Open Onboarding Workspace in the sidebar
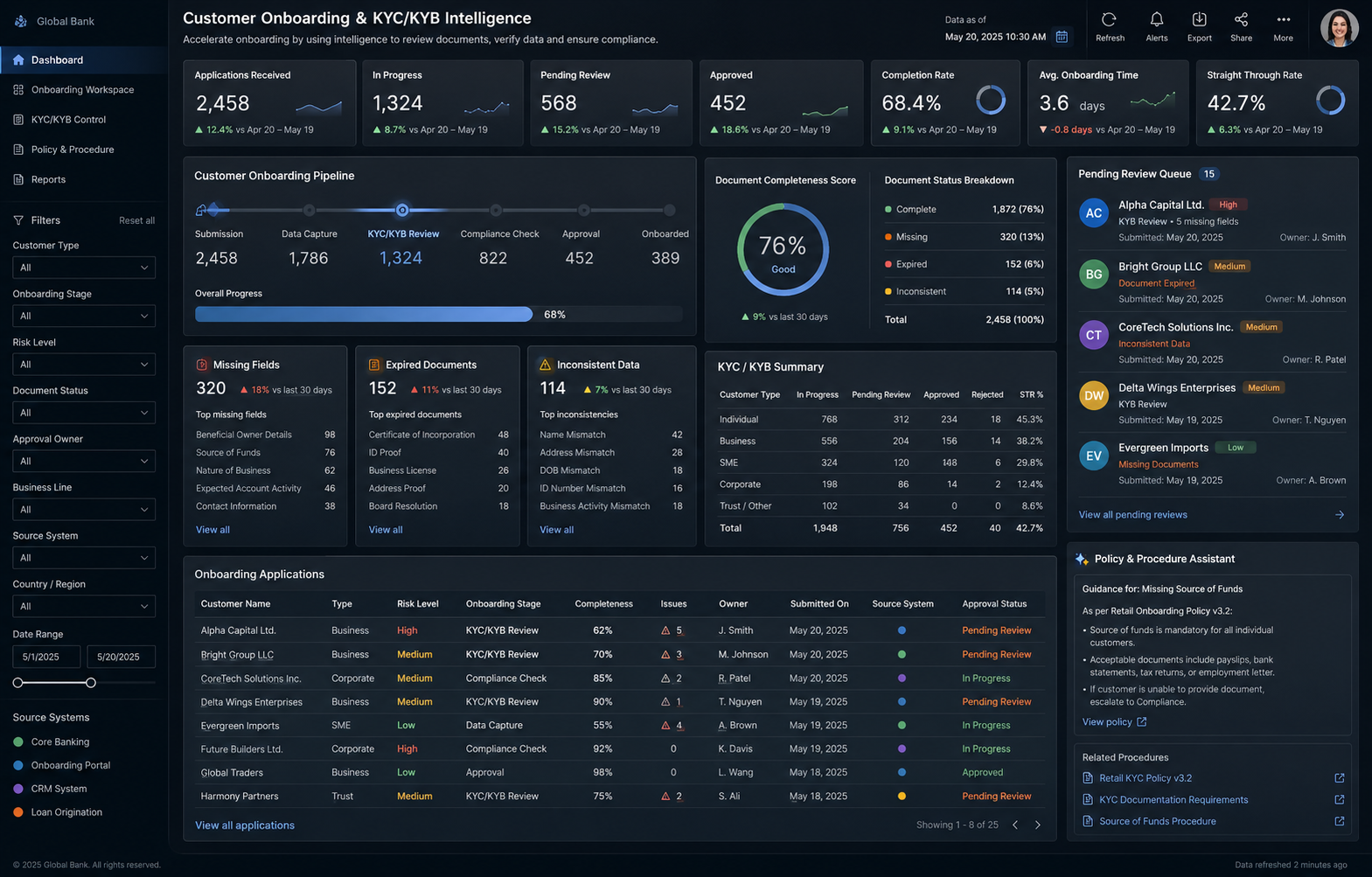 pos(84,89)
